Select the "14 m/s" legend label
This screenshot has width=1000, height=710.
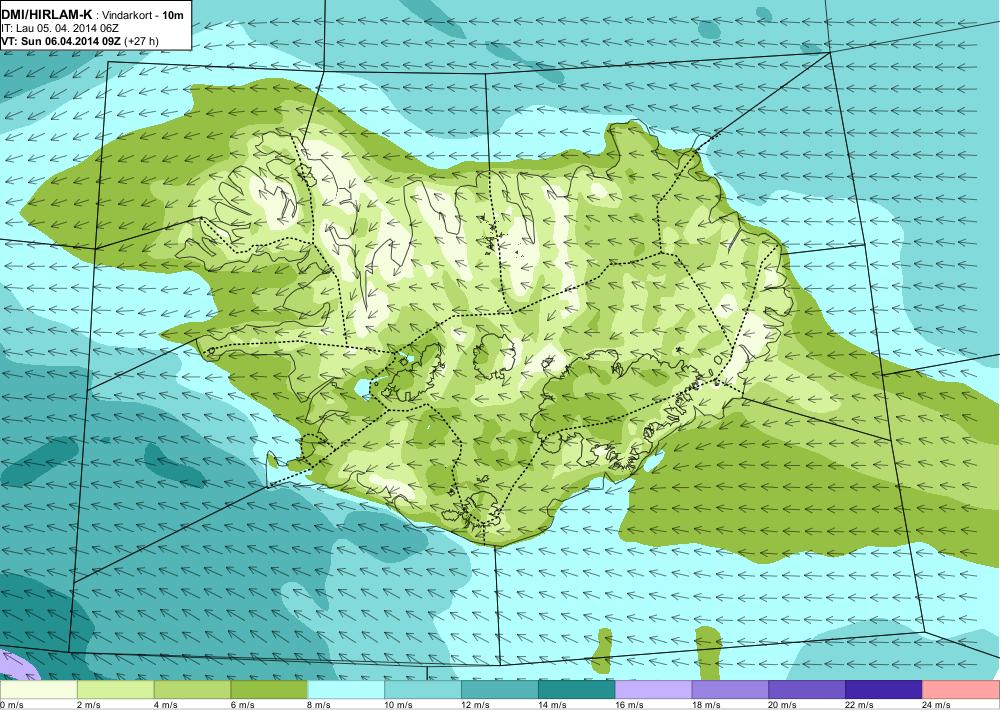[553, 705]
